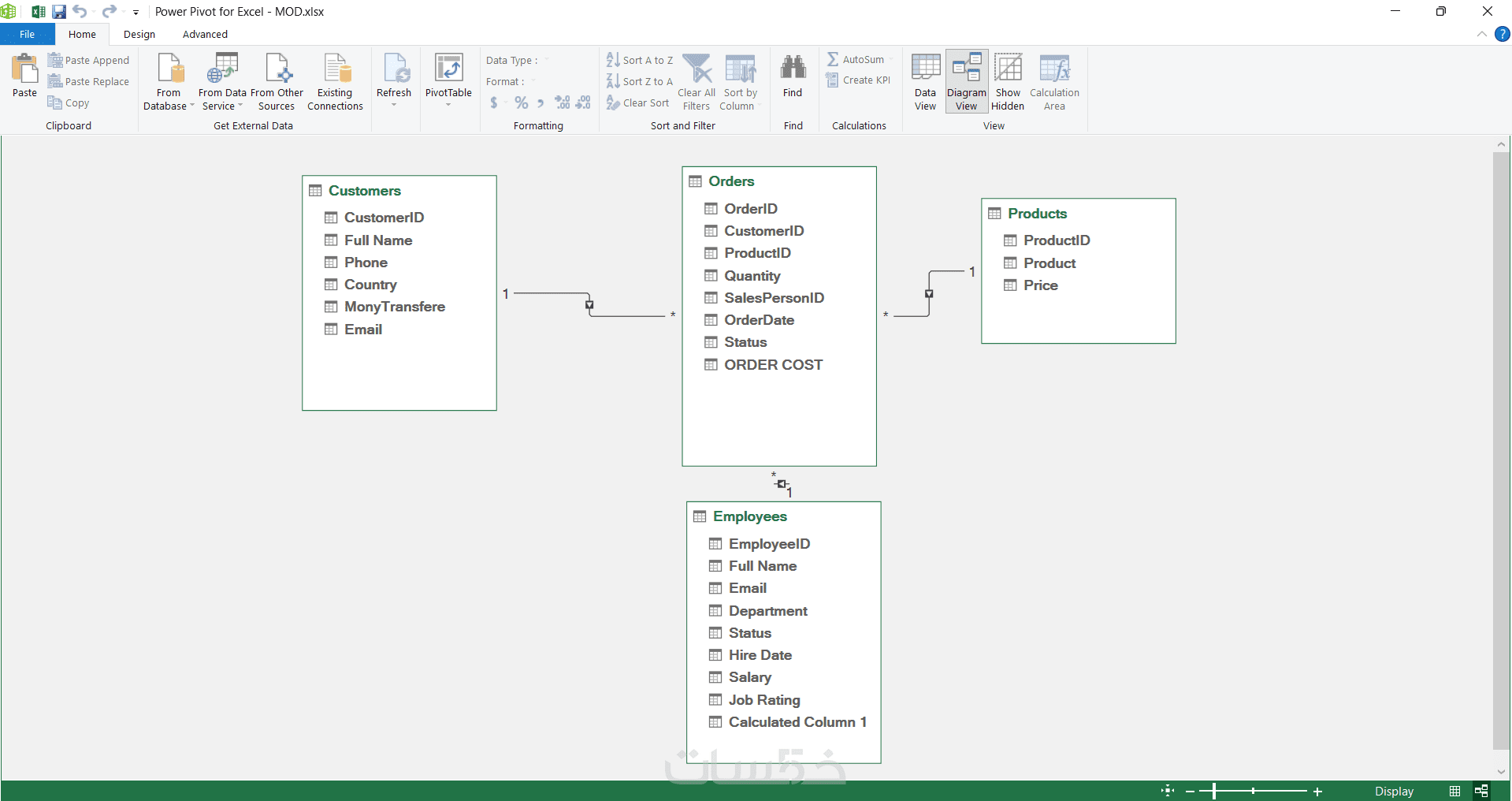Select the ORDER COST field in Orders

click(x=773, y=365)
